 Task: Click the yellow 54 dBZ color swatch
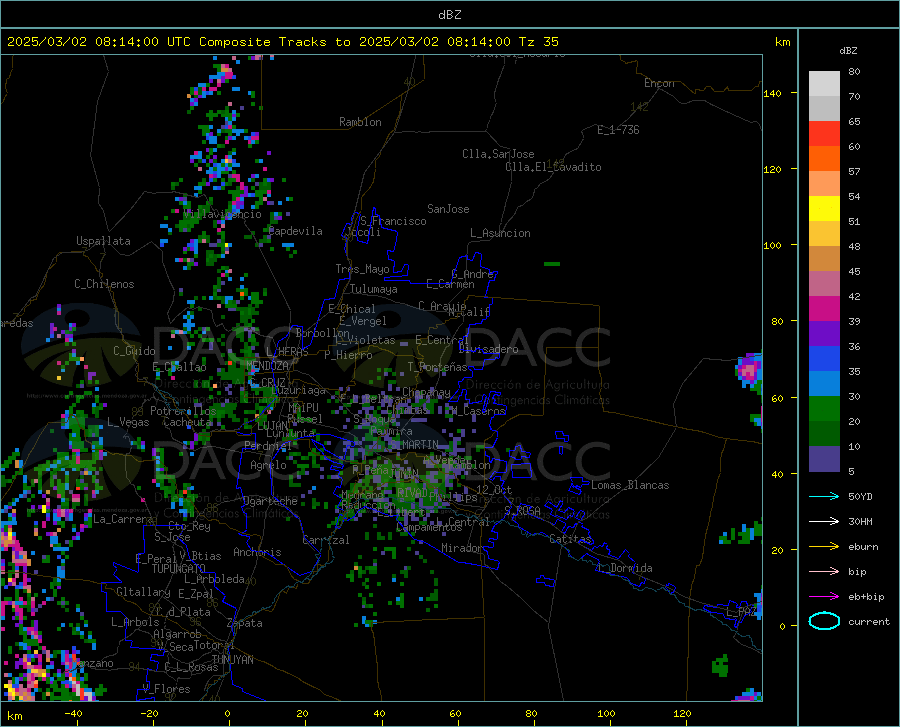pyautogui.click(x=824, y=209)
